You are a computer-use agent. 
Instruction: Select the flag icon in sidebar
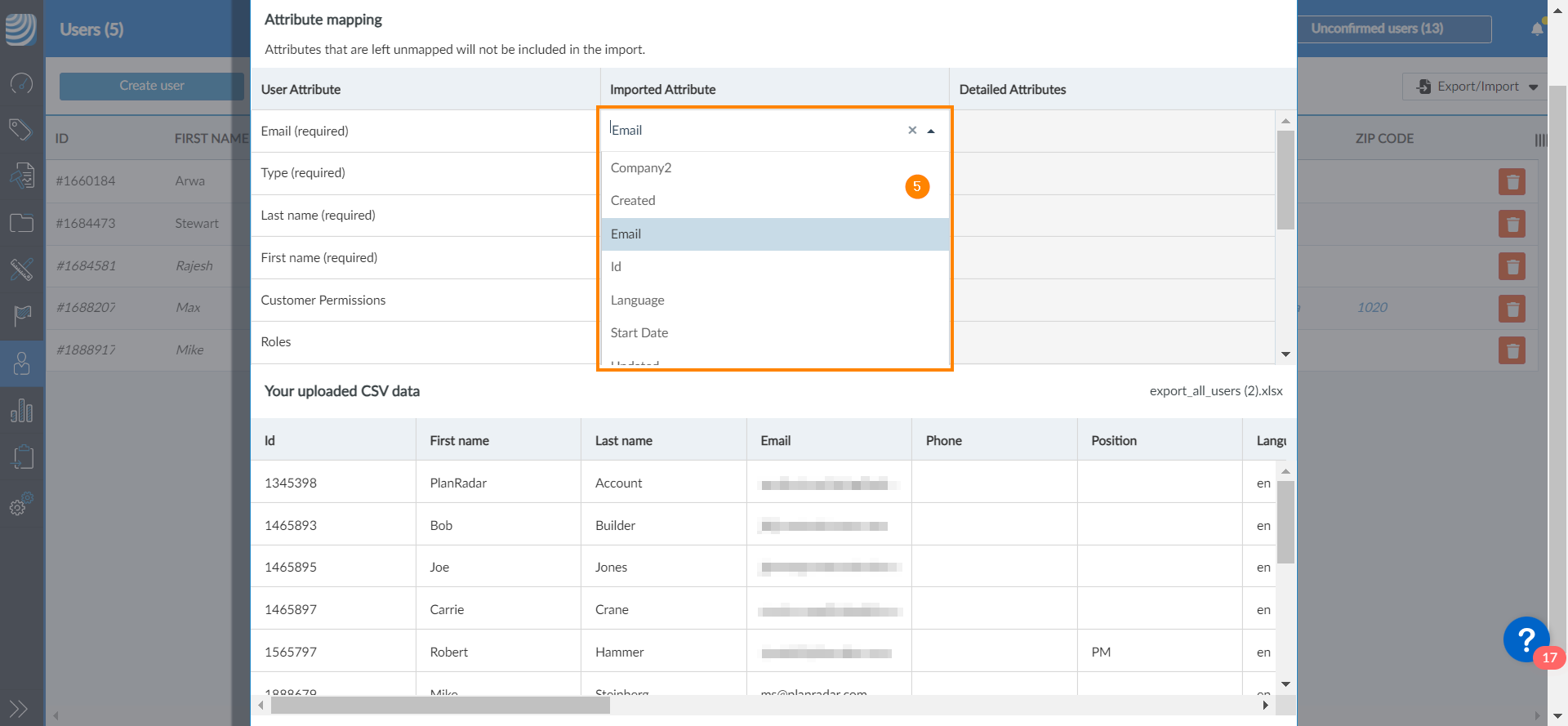pos(21,315)
